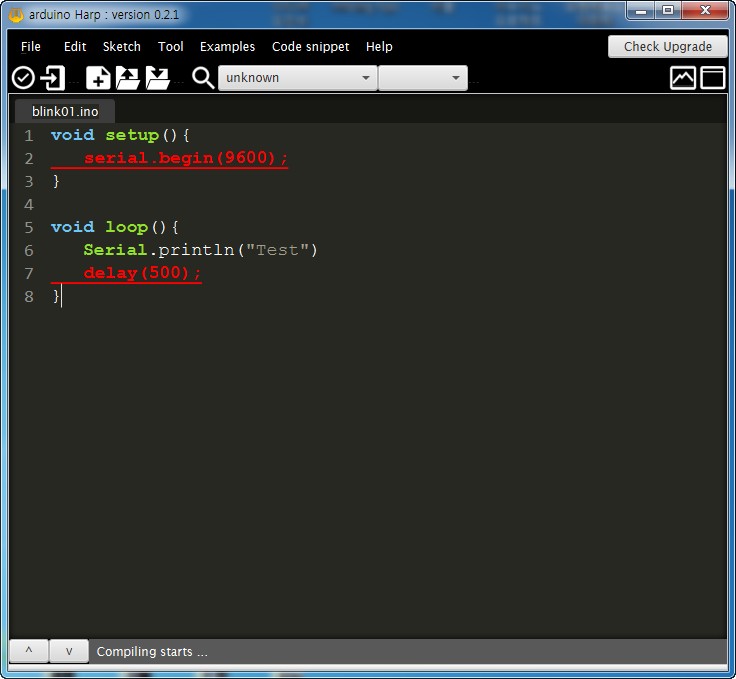Click the Save sketch folder icon
Viewport: 736px width, 679px height.
[157, 78]
